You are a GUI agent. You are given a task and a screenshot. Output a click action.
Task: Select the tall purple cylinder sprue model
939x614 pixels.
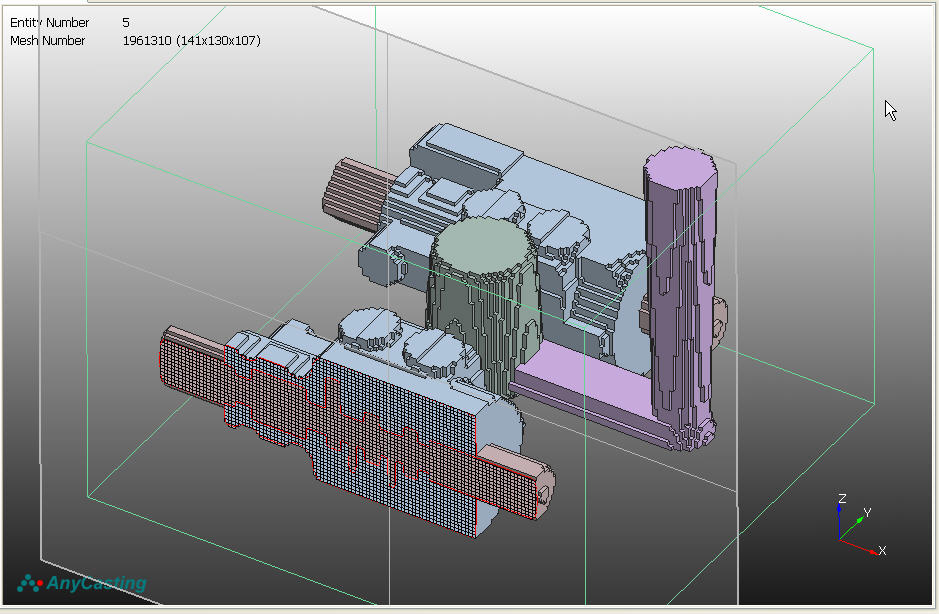681,297
